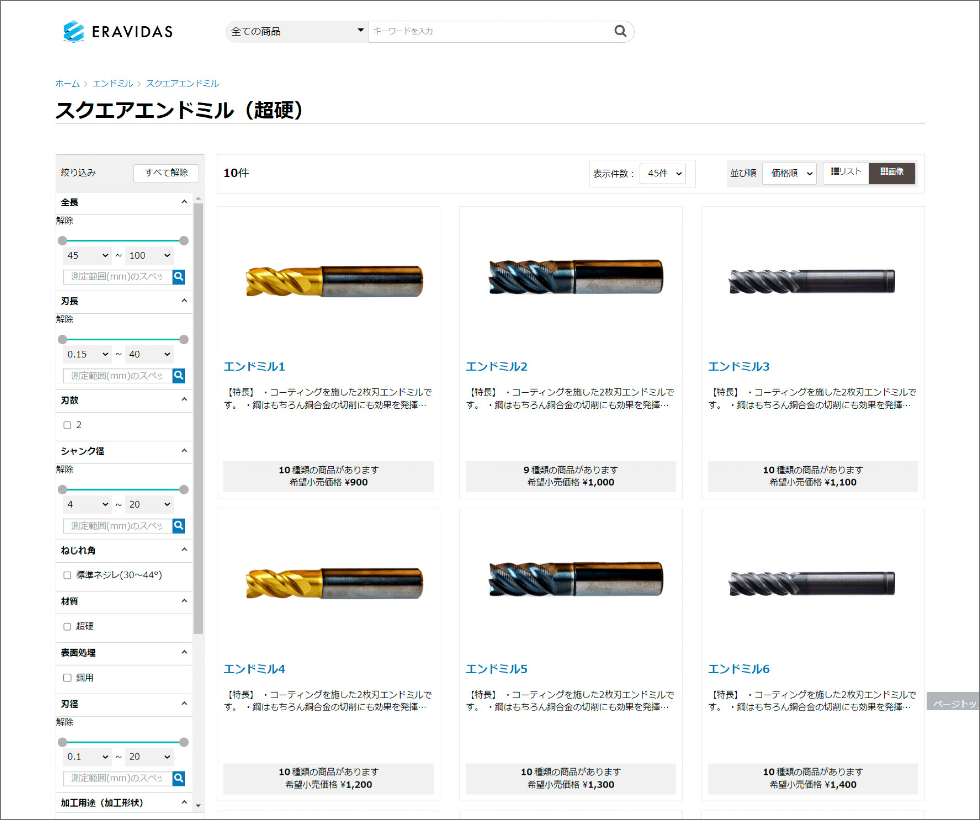Open the 全長 minimum value dropdown (45)

tap(88, 255)
